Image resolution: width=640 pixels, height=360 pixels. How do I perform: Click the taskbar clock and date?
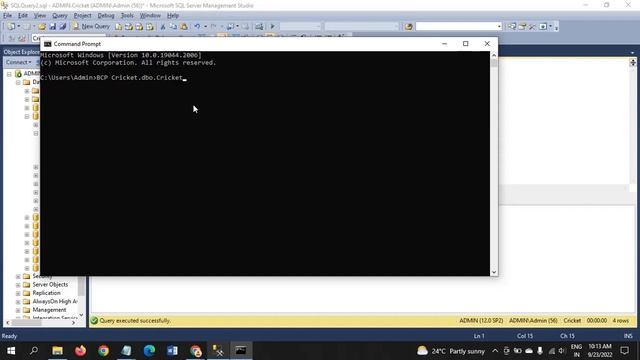click(x=600, y=351)
